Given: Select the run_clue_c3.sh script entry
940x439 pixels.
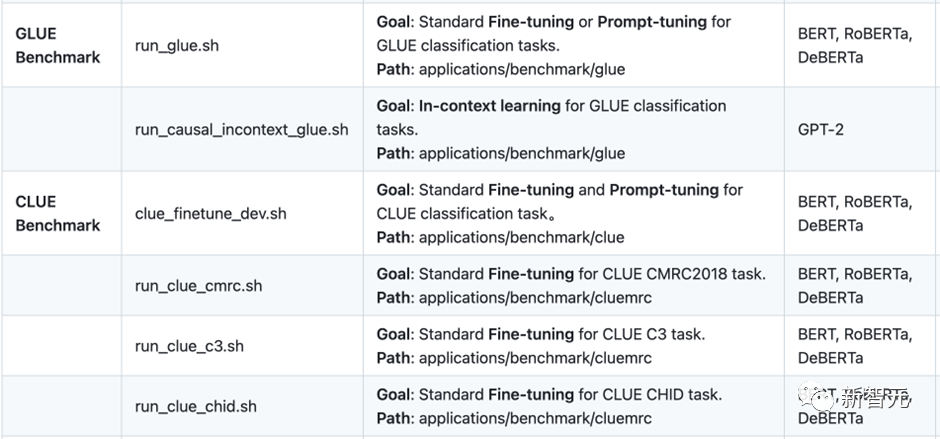Looking at the screenshot, I should [189, 345].
